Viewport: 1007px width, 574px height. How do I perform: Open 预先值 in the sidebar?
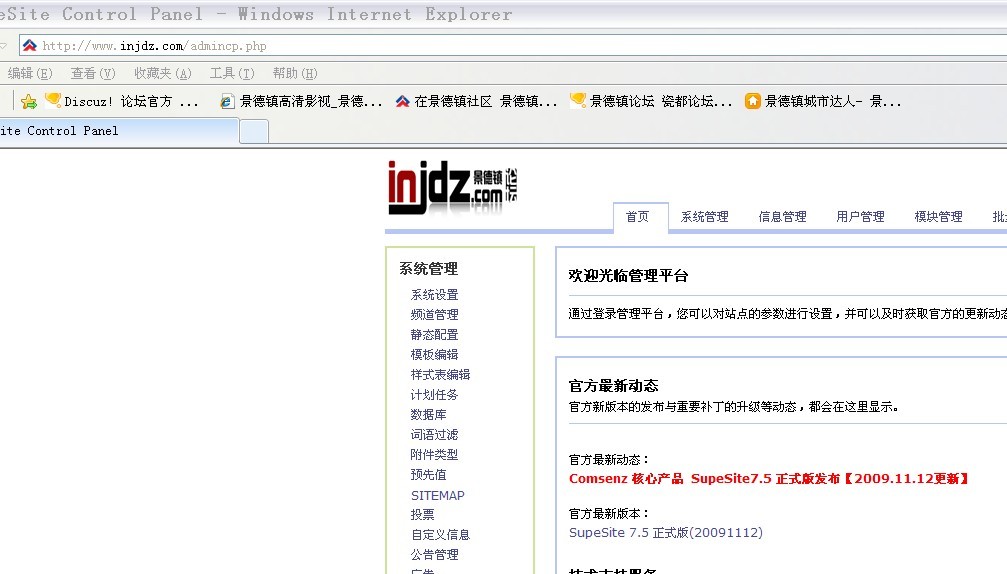coord(428,474)
